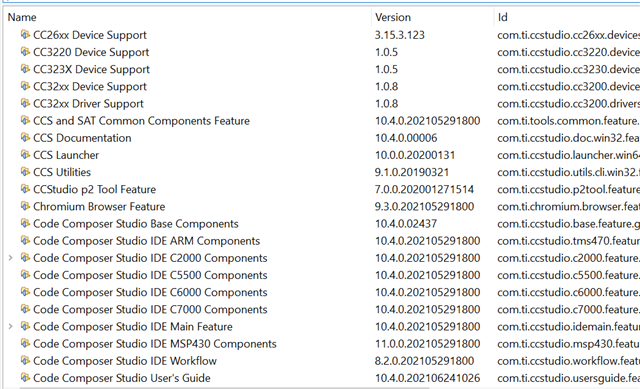The image size is (640, 389).
Task: Click version 11.0.0.202105291800 cell
Action: (427, 344)
